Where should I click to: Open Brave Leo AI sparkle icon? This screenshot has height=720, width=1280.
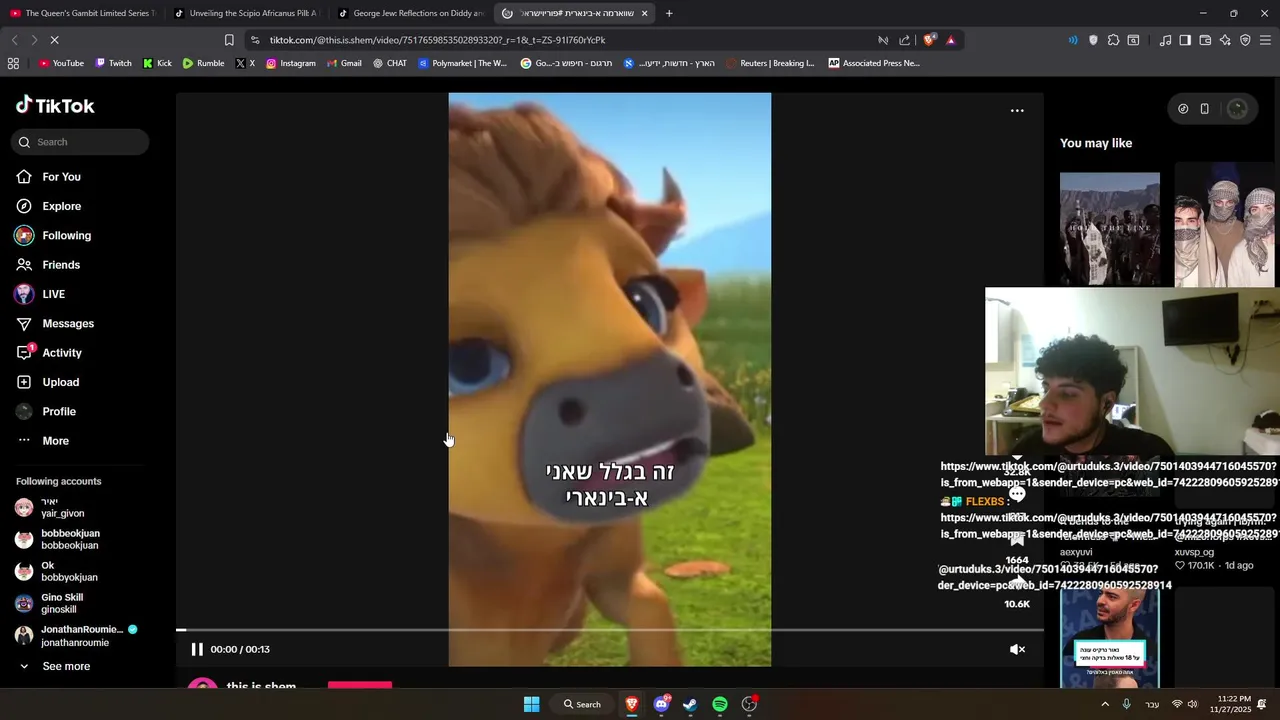click(x=1225, y=40)
